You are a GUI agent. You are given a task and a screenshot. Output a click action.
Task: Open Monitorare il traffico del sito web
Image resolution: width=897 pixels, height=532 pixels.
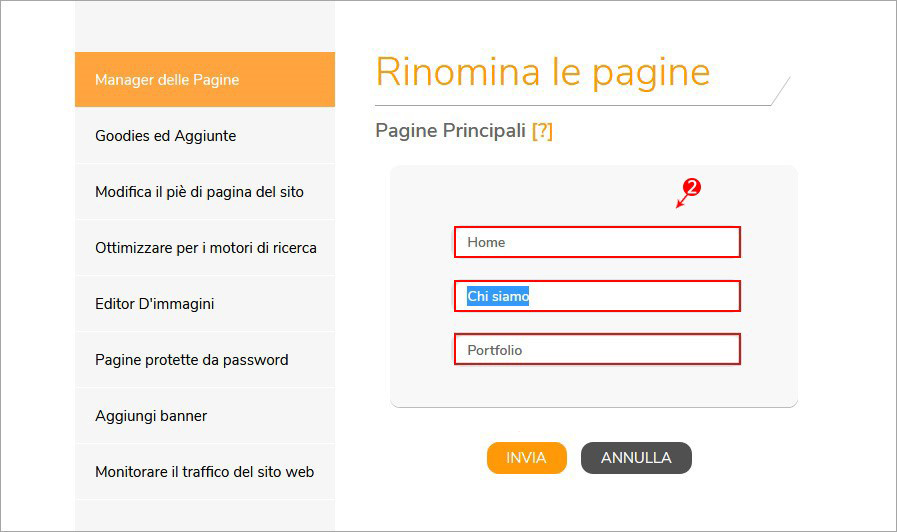point(205,472)
